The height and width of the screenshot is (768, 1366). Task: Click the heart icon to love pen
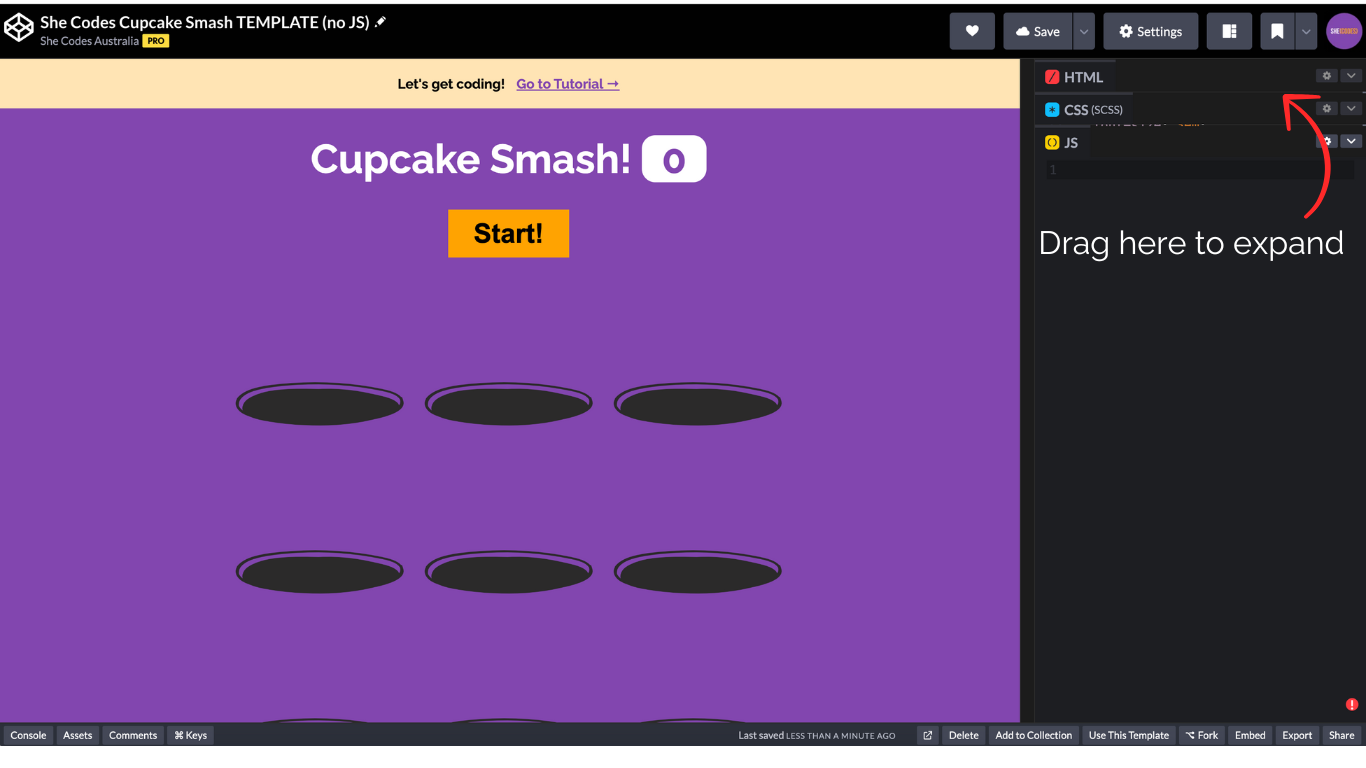[972, 32]
